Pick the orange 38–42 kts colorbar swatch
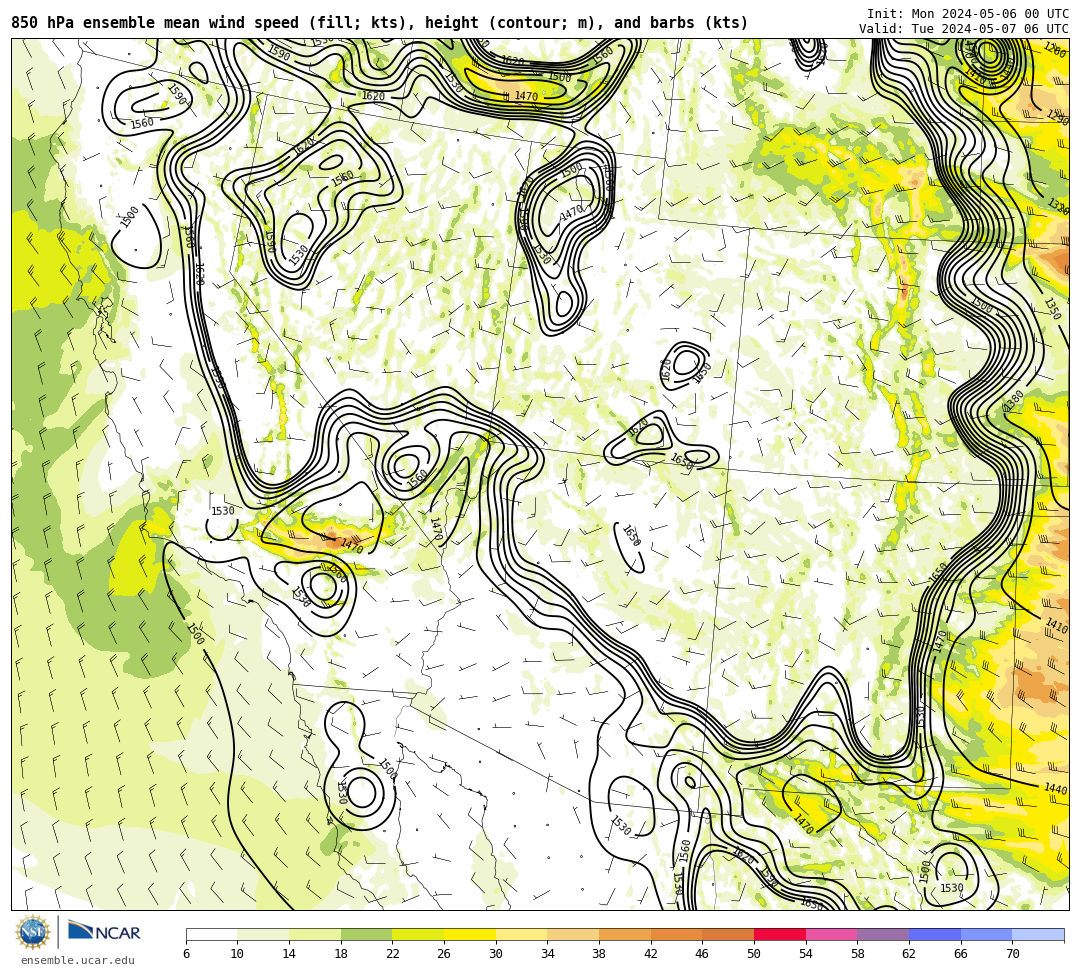Viewport: 1080px width, 973px height. click(625, 934)
